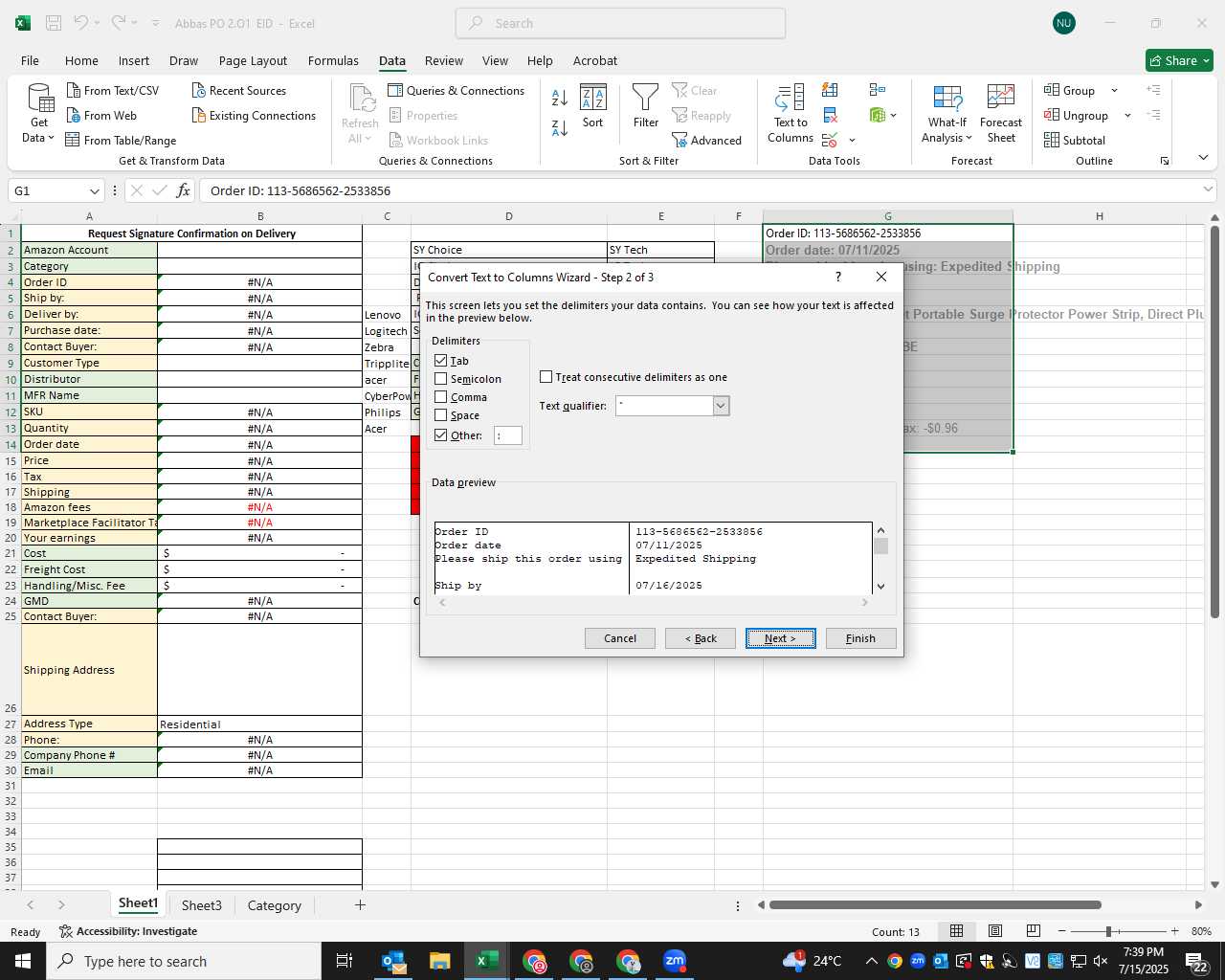Image resolution: width=1225 pixels, height=980 pixels.
Task: Click Insert Function fx icon
Action: 184,190
